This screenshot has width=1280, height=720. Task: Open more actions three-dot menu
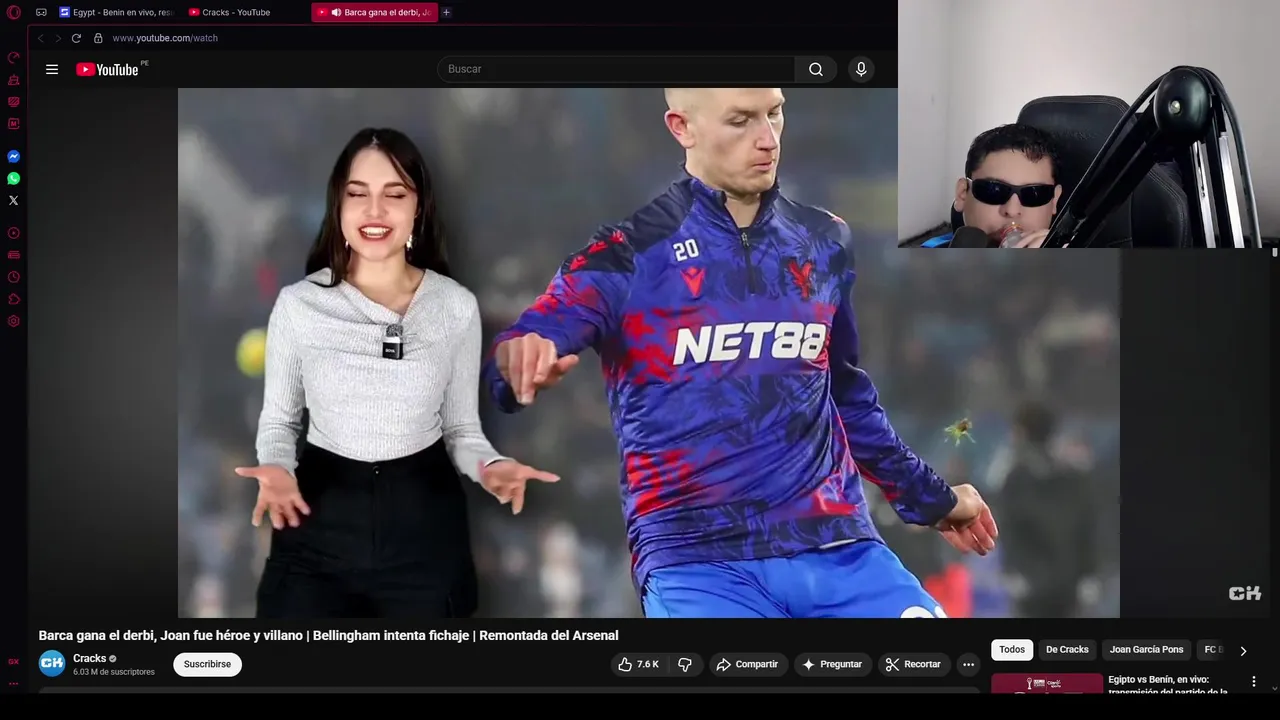click(968, 664)
